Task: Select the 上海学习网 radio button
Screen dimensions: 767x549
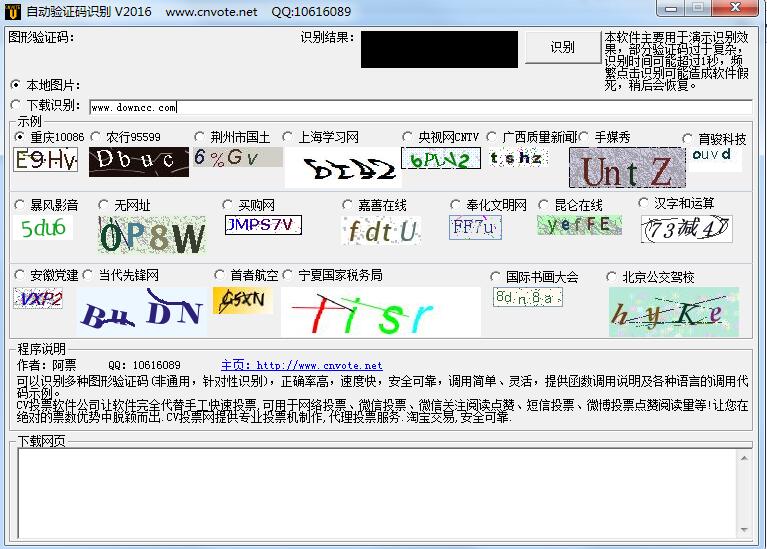Action: tap(288, 137)
